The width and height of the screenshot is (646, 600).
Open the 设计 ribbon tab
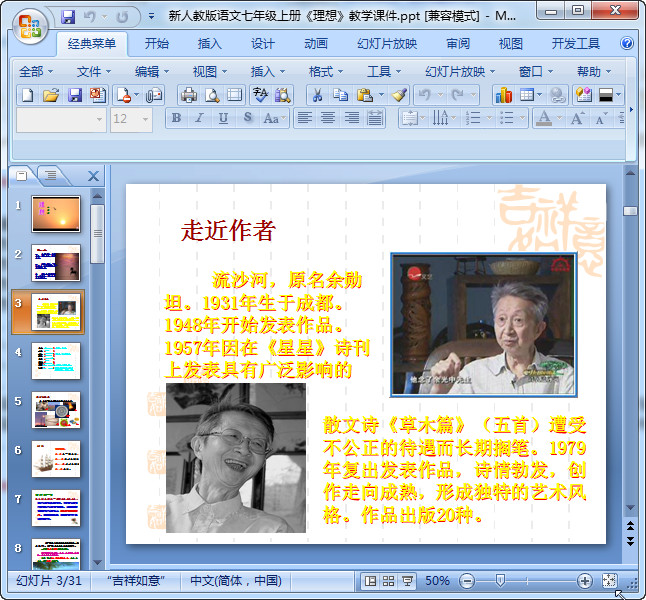[263, 43]
